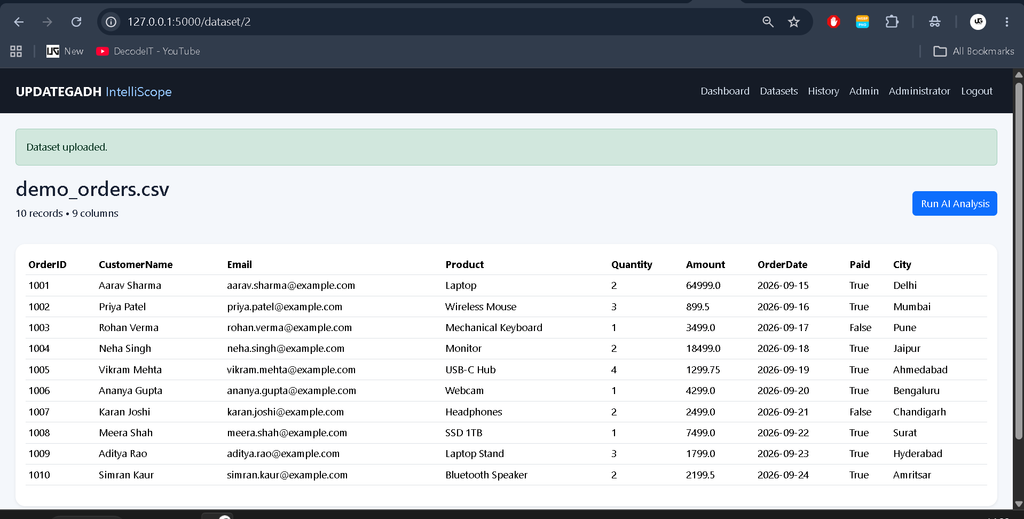
Task: Open the Administrator nav item
Action: pos(919,91)
